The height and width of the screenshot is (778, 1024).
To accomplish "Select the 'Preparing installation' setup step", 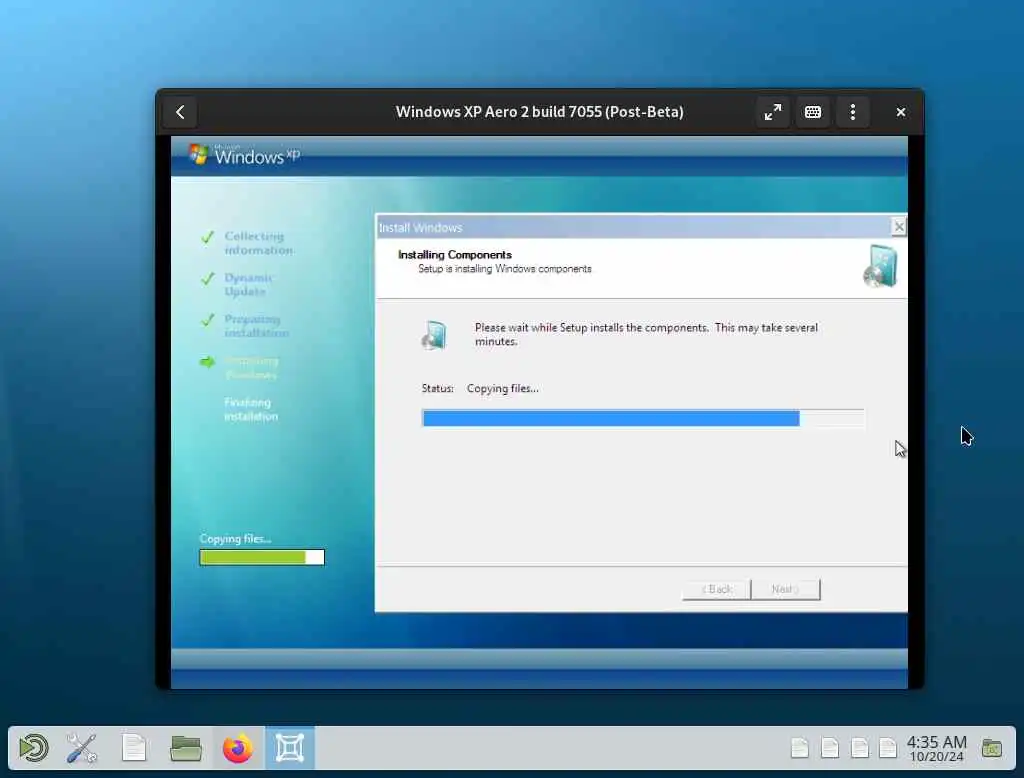I will (x=256, y=326).
